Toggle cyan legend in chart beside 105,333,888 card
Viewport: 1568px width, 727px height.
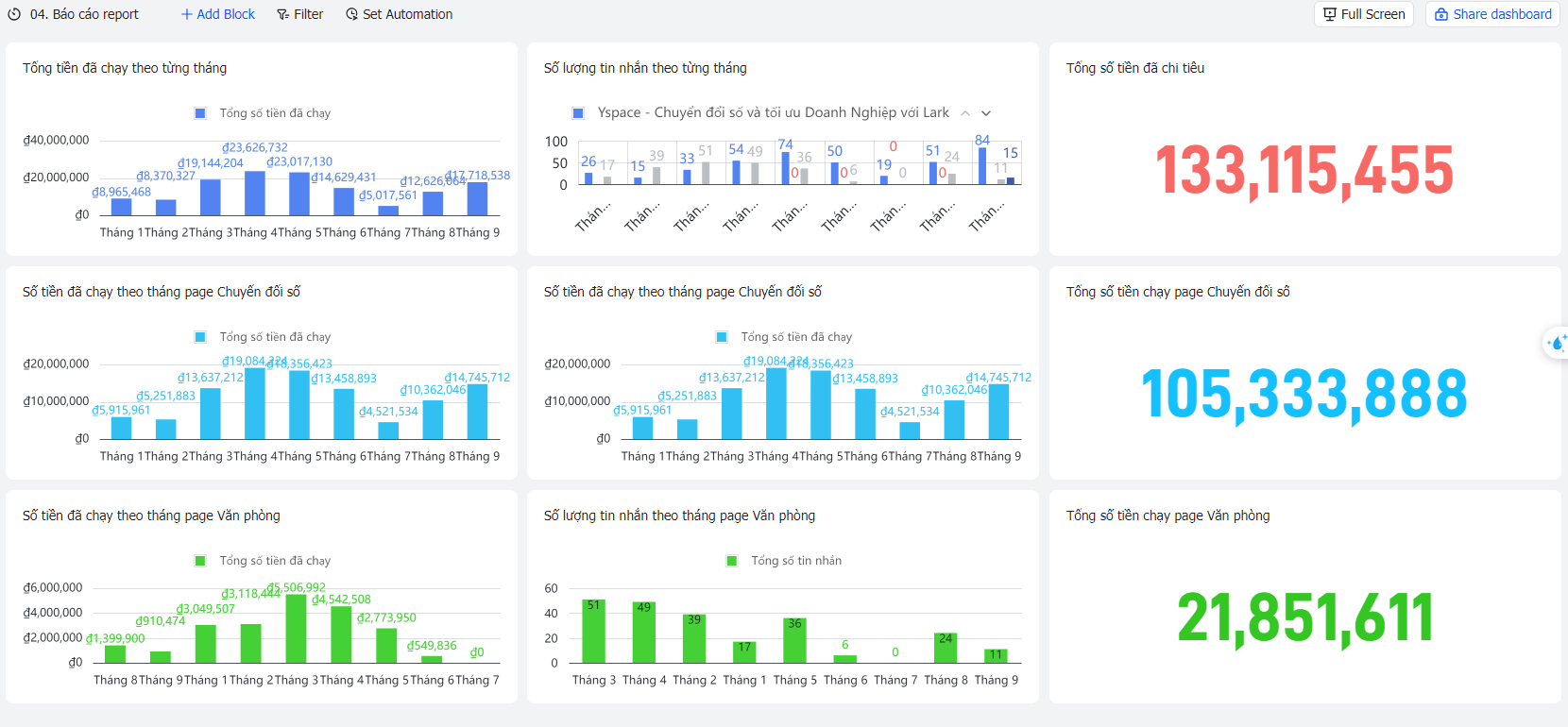[722, 337]
